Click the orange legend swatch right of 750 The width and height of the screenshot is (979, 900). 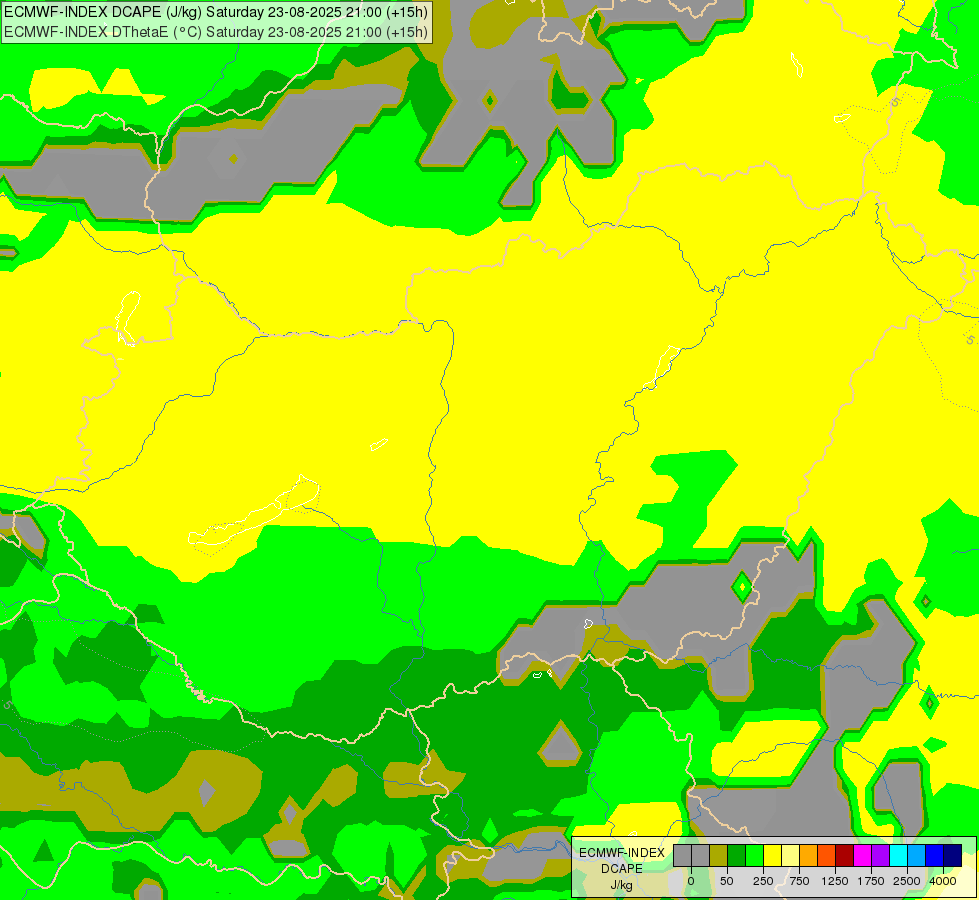(x=809, y=855)
